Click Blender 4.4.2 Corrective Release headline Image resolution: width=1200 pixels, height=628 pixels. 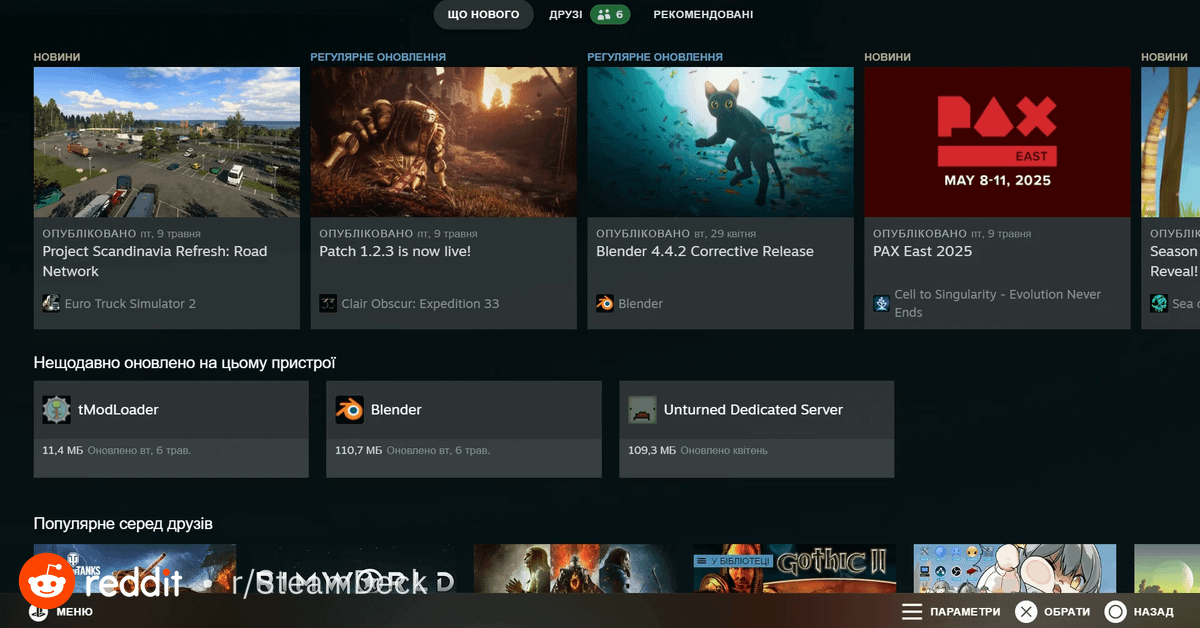(705, 251)
